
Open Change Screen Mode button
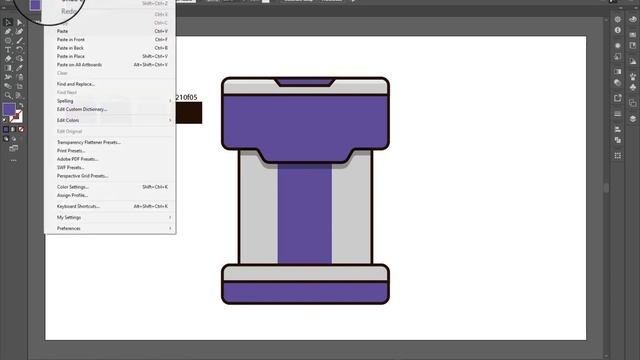[13, 149]
